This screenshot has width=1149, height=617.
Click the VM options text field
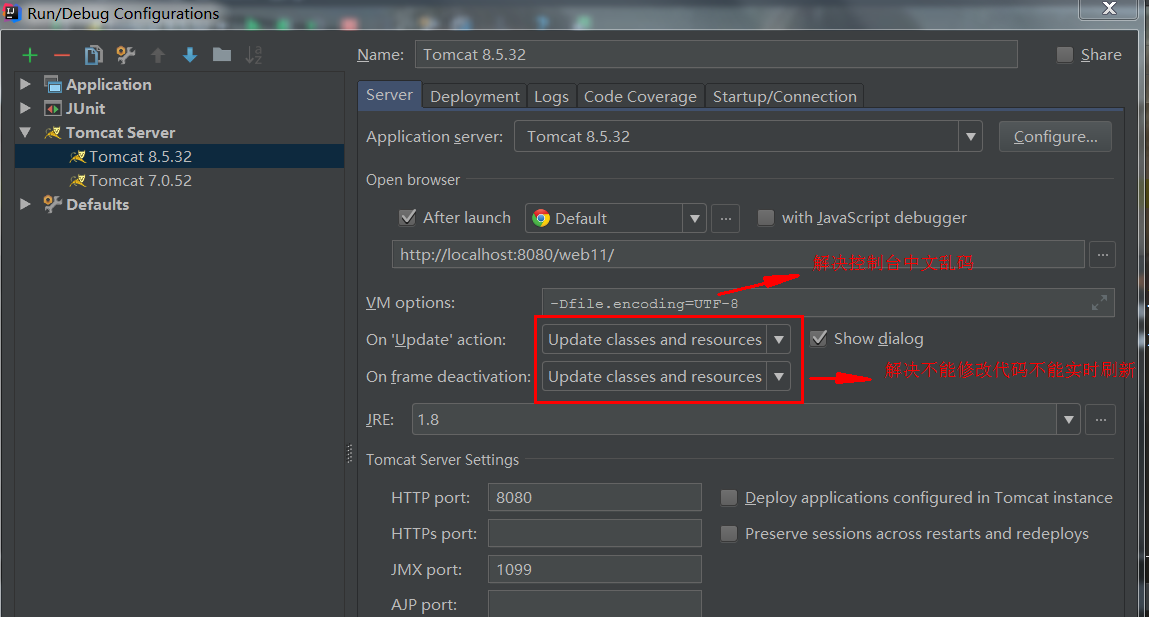(828, 303)
